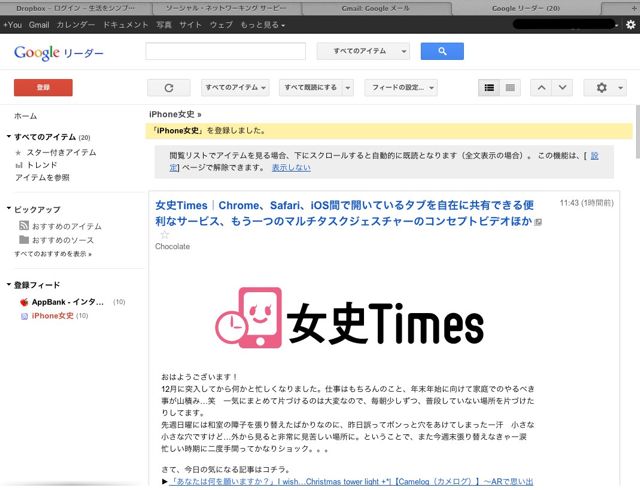
Task: Click the 11:43 article timestamp
Action: tap(587, 203)
